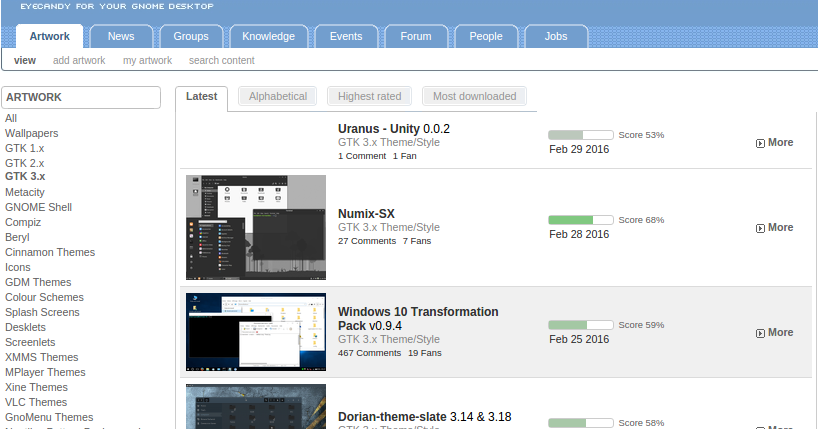The height and width of the screenshot is (429, 818).
Task: Open GTK 1.x category
Action: (25, 148)
